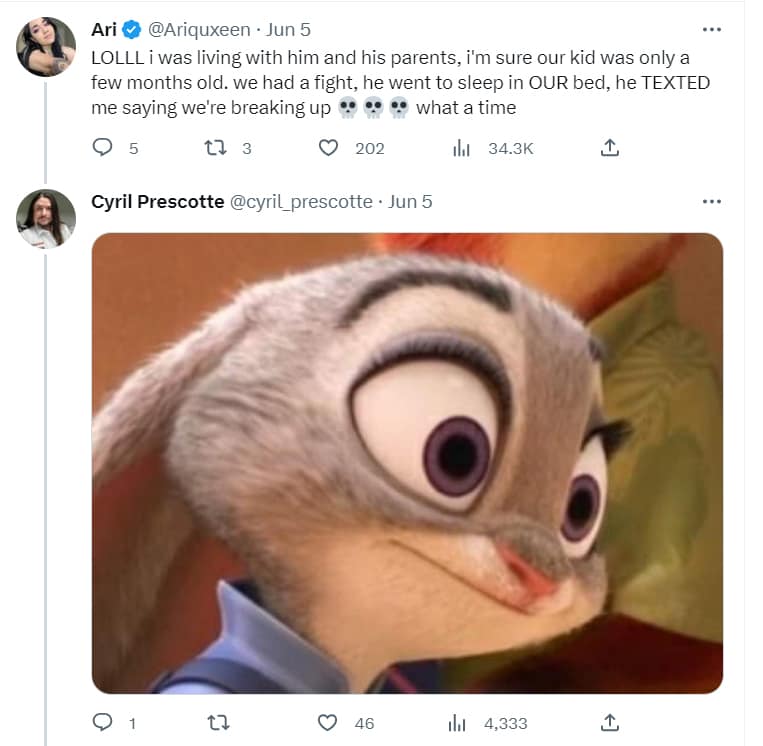Viewport: 763px width, 746px height.
Task: Share Ari's tweet
Action: [610, 148]
